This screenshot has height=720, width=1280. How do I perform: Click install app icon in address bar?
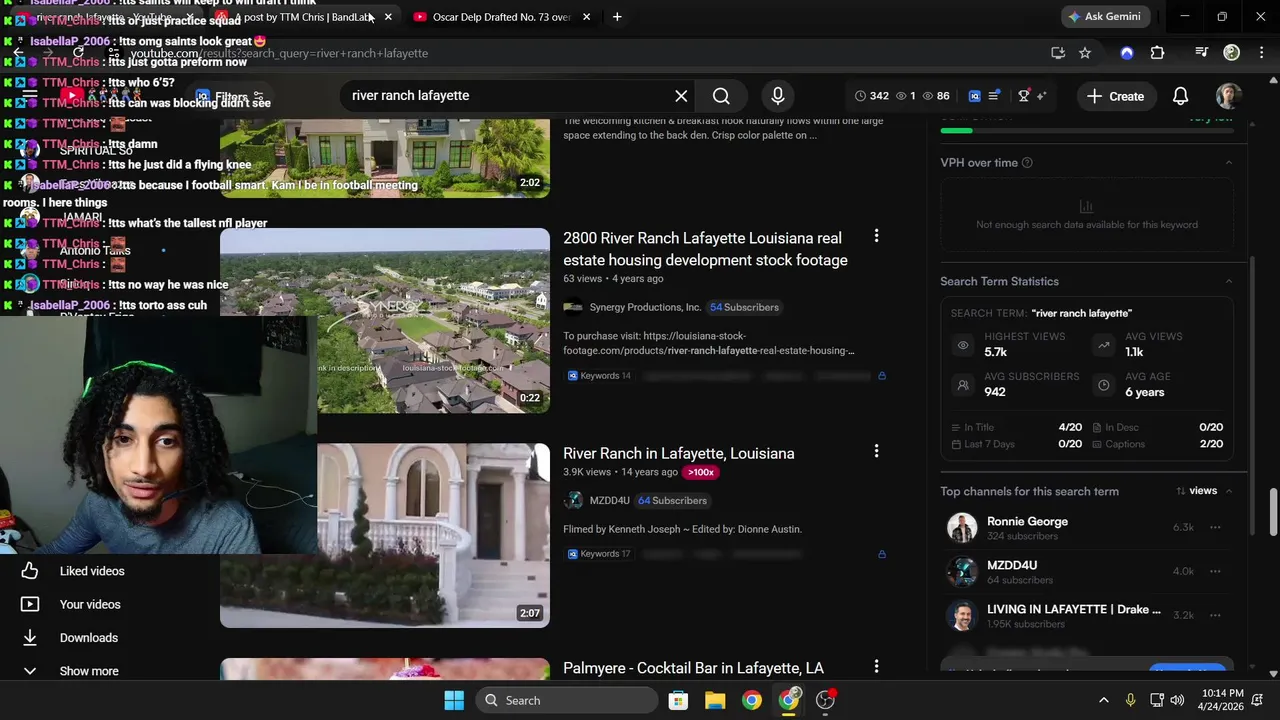(x=1058, y=53)
